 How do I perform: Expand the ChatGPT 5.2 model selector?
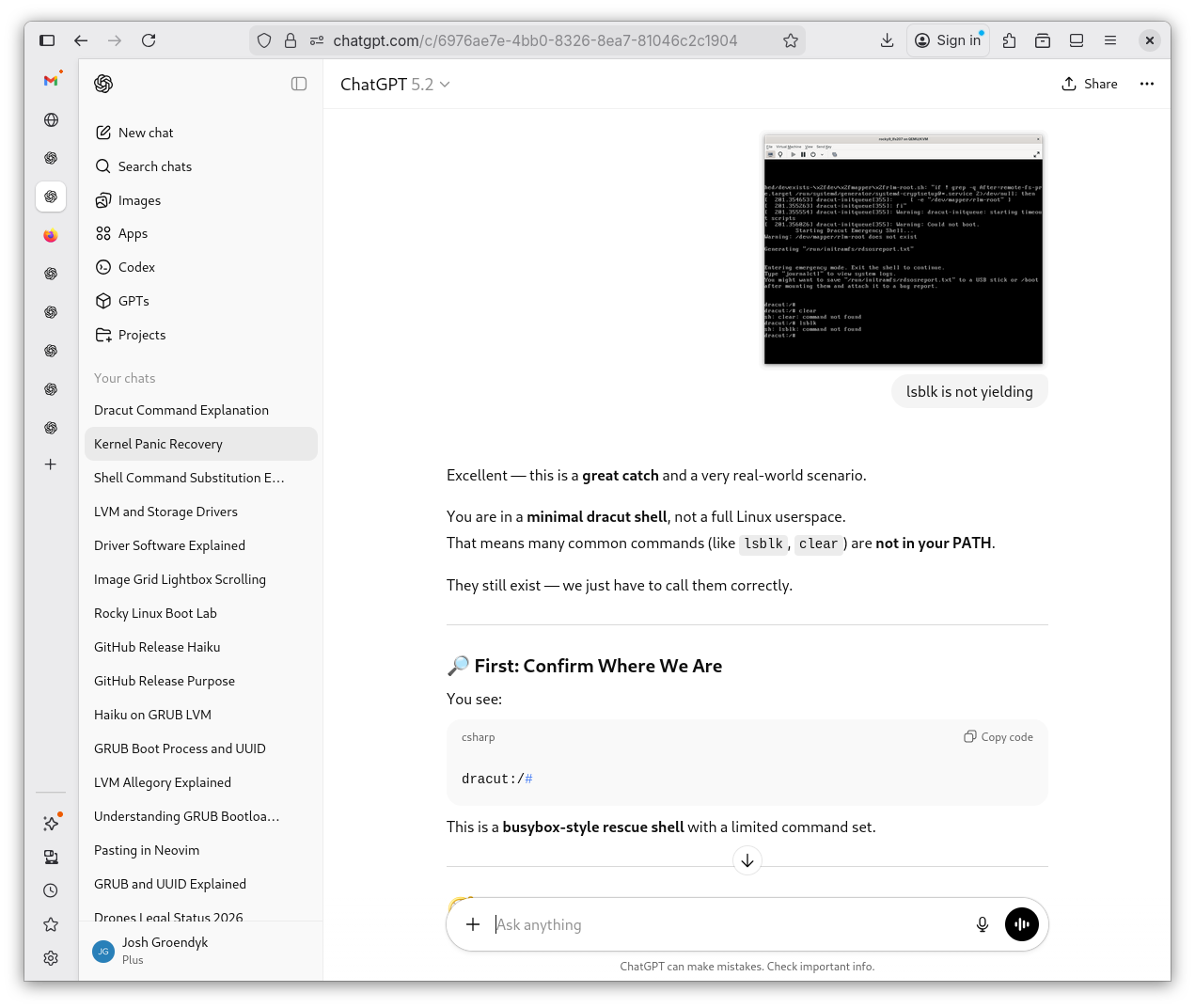395,85
